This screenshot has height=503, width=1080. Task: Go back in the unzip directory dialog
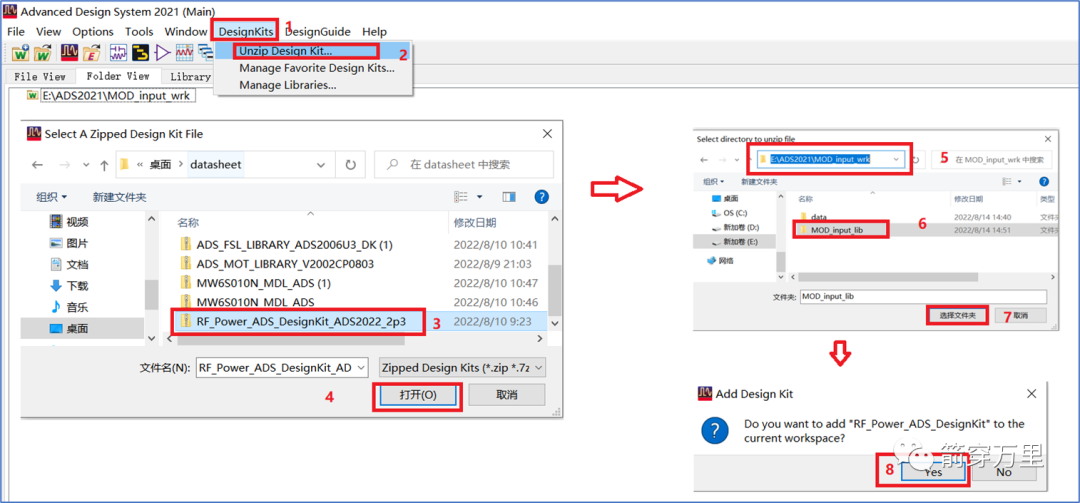[704, 160]
